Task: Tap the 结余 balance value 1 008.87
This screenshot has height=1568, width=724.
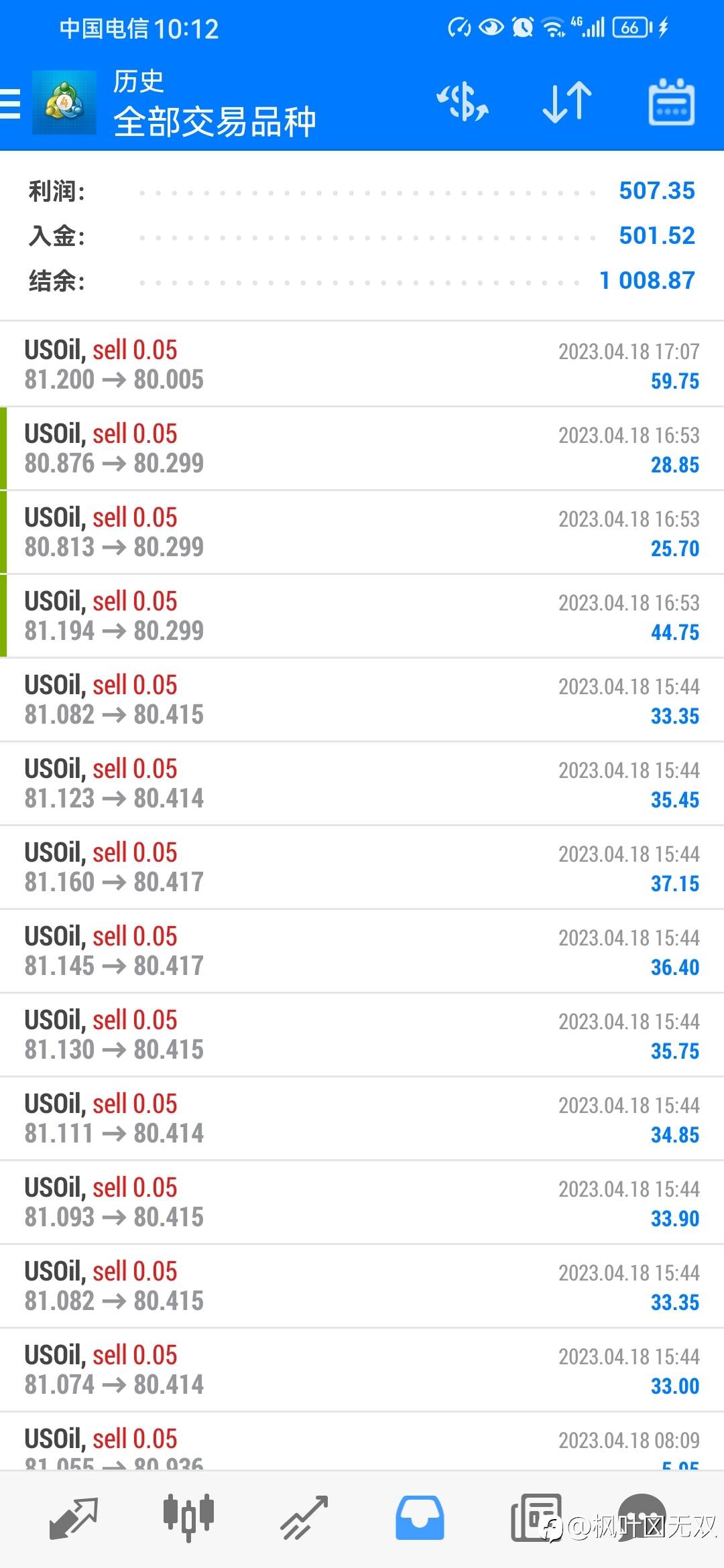Action: pos(647,281)
